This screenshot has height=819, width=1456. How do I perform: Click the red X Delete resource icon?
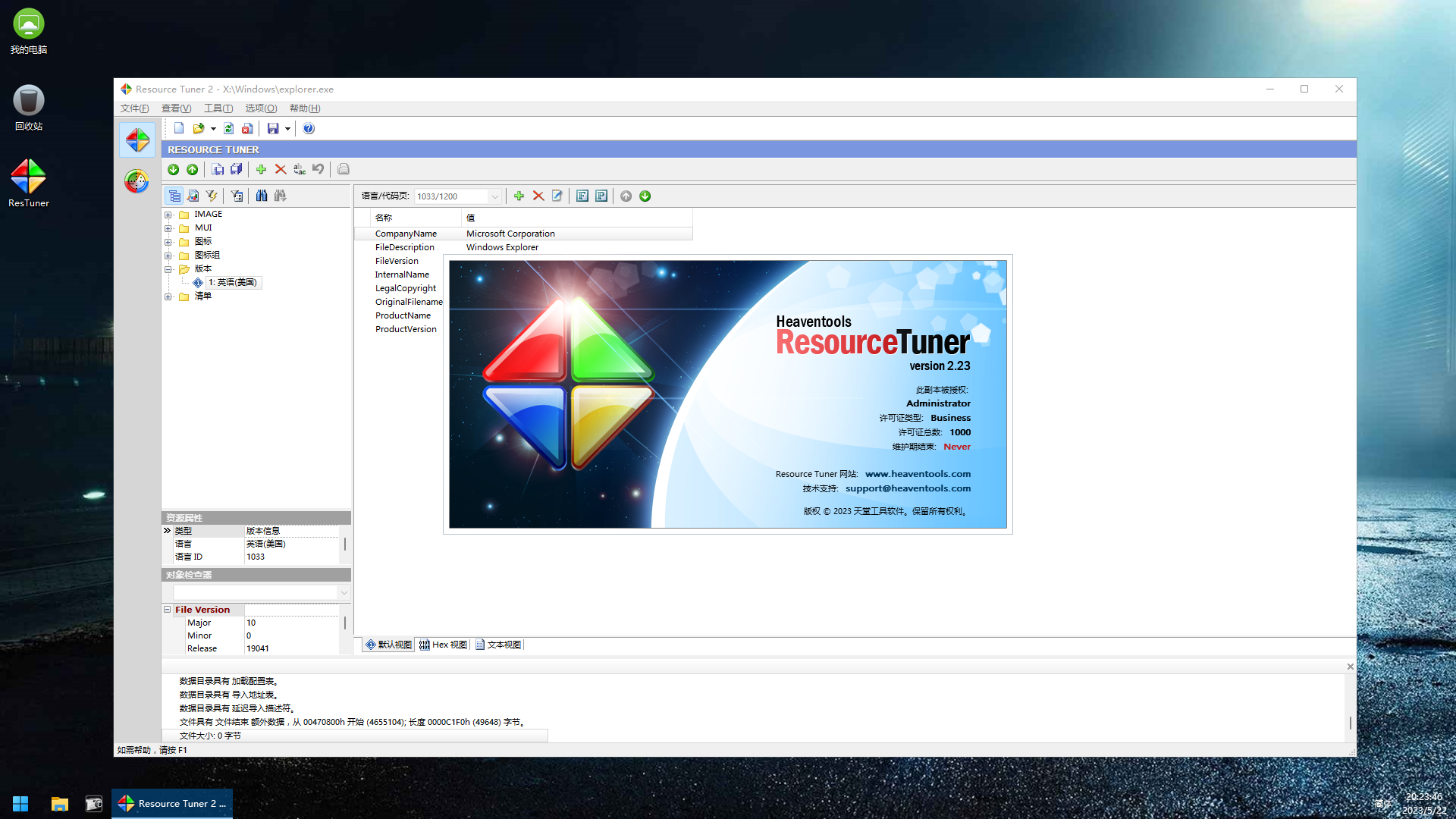point(281,169)
